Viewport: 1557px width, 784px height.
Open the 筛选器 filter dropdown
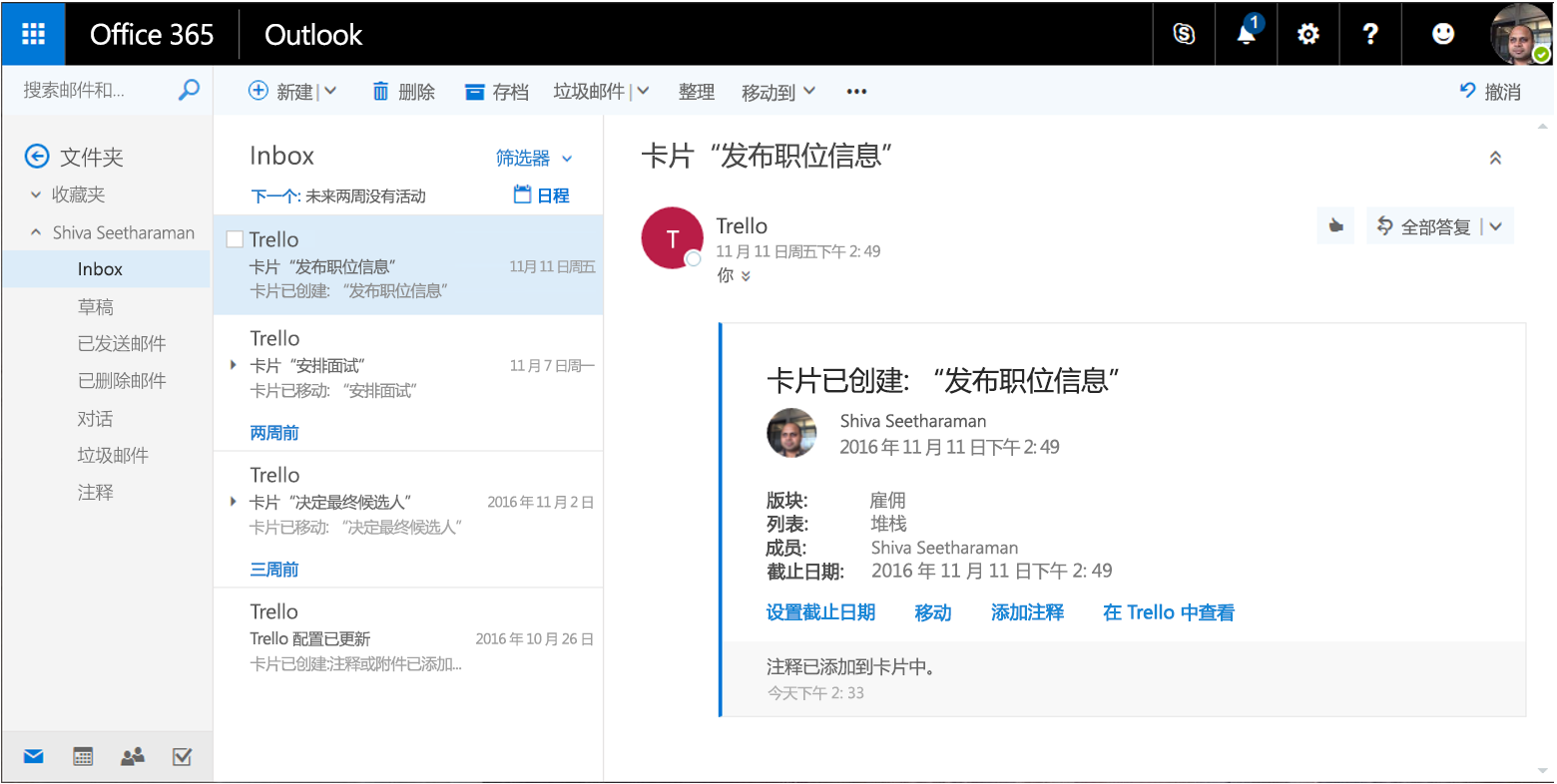[535, 158]
